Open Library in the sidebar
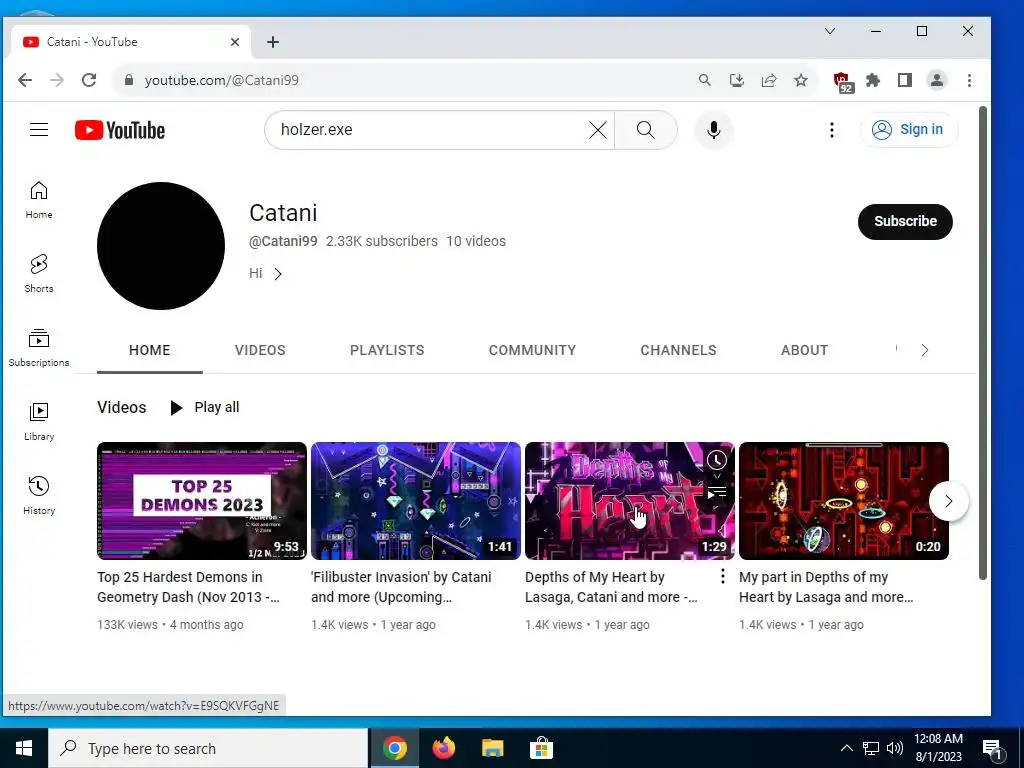1024x768 pixels. (39, 422)
